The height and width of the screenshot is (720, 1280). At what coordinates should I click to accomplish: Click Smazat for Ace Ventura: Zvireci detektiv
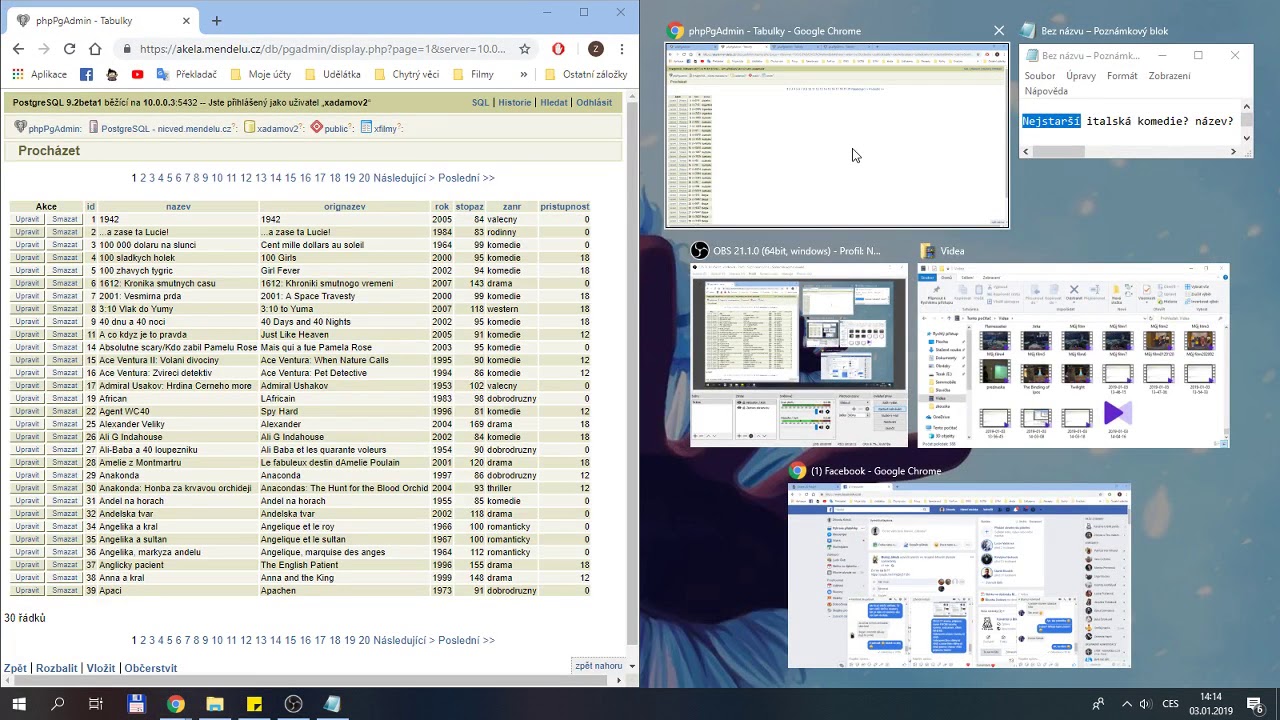[x=65, y=373]
